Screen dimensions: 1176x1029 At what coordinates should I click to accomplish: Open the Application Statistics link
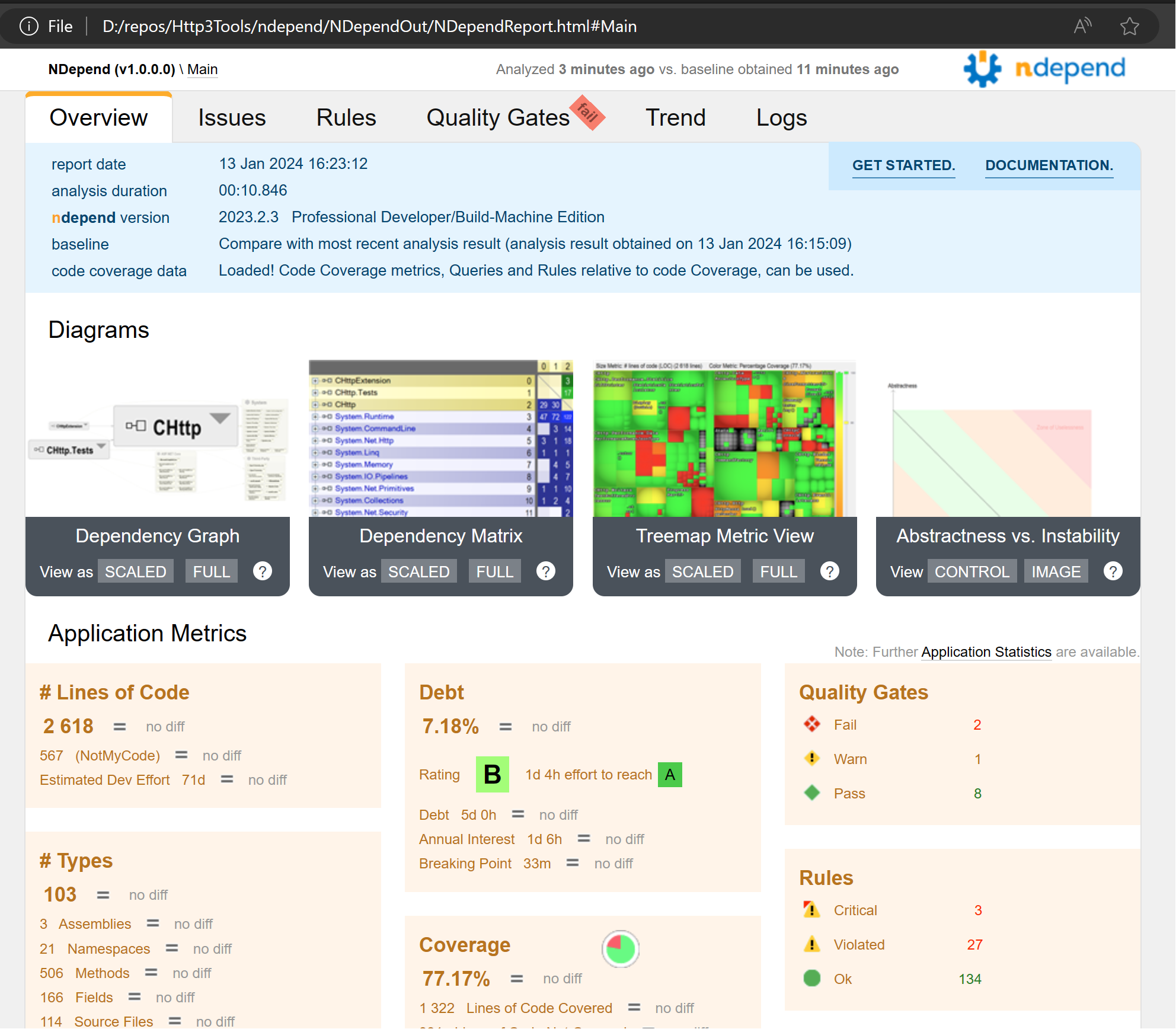(986, 652)
